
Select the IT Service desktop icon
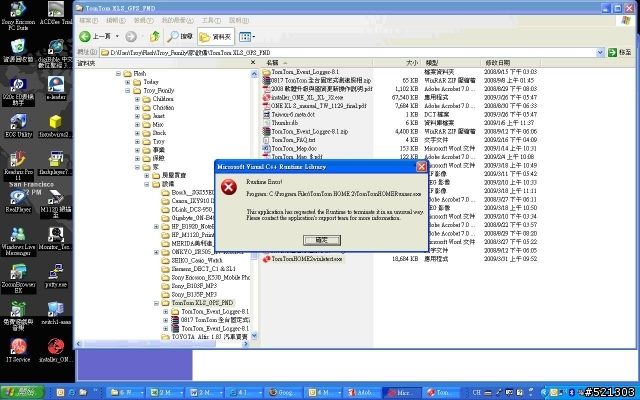point(18,350)
